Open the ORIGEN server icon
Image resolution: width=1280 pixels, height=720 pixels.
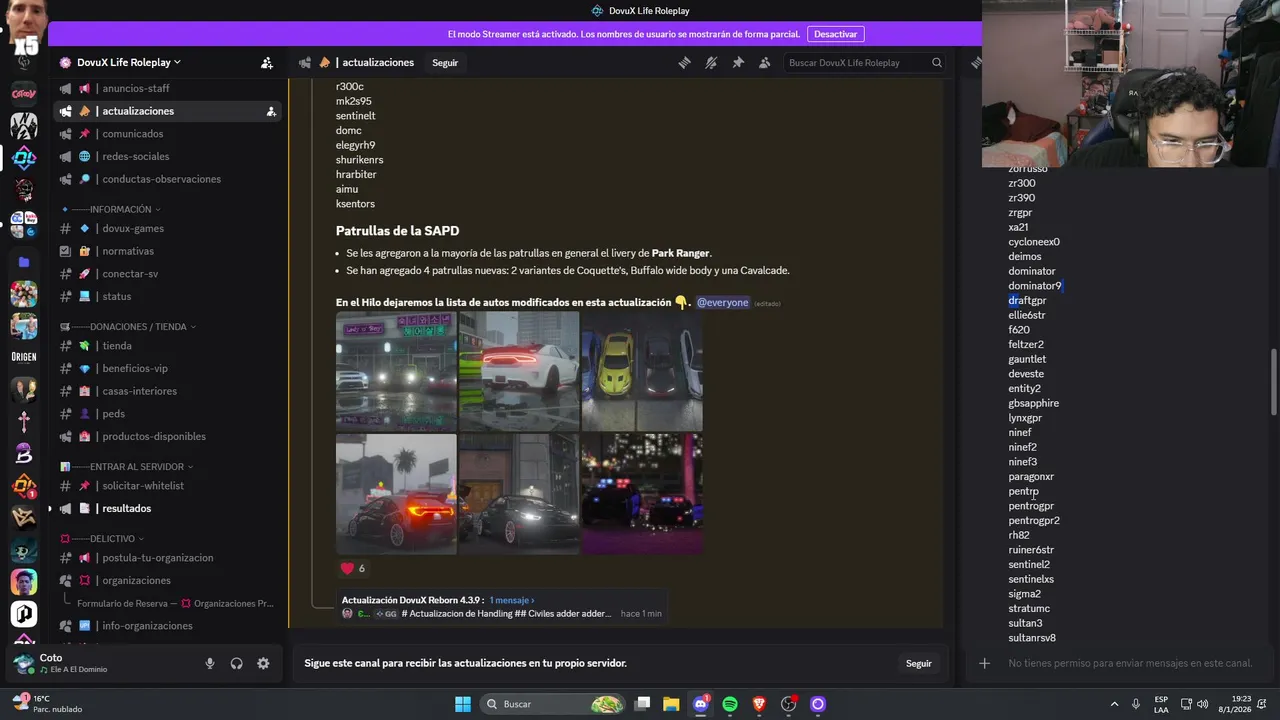24,357
